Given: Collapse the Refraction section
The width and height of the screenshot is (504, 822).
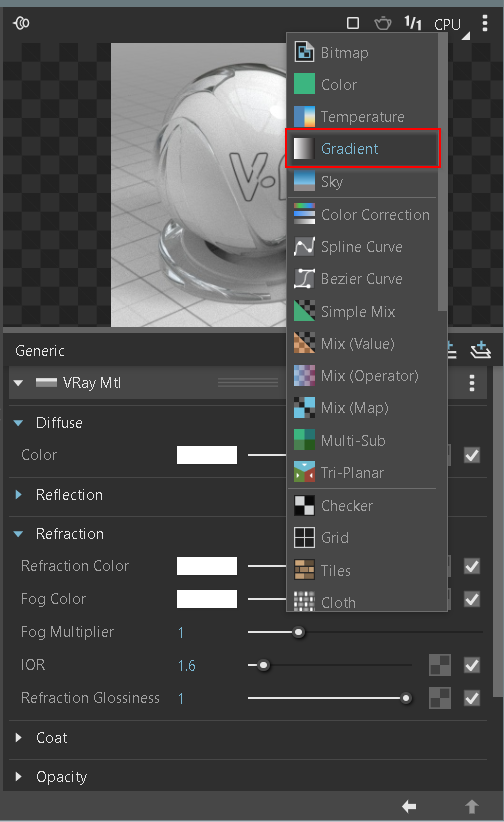Looking at the screenshot, I should [x=18, y=534].
